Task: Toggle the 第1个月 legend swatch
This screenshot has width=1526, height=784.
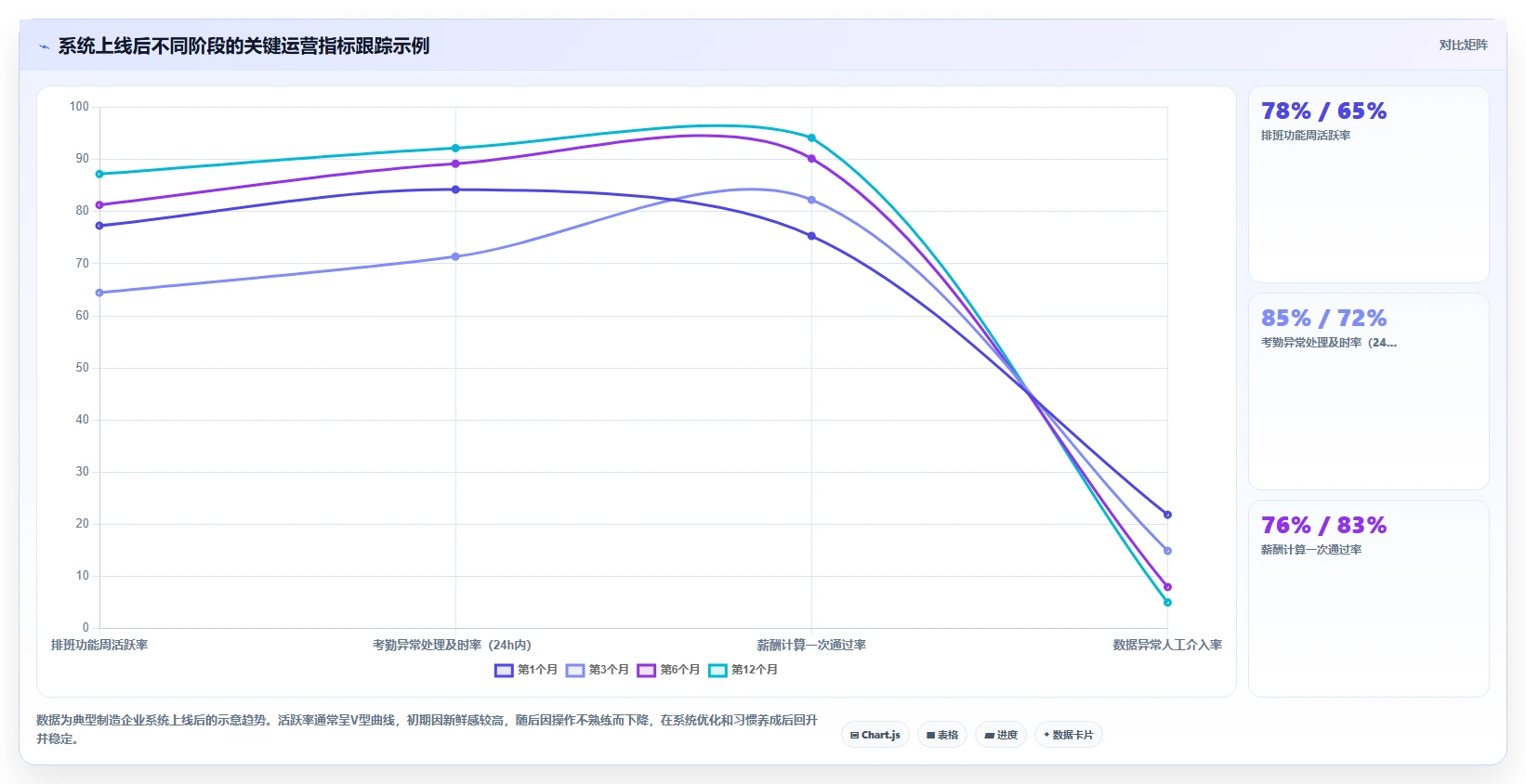Action: click(504, 670)
